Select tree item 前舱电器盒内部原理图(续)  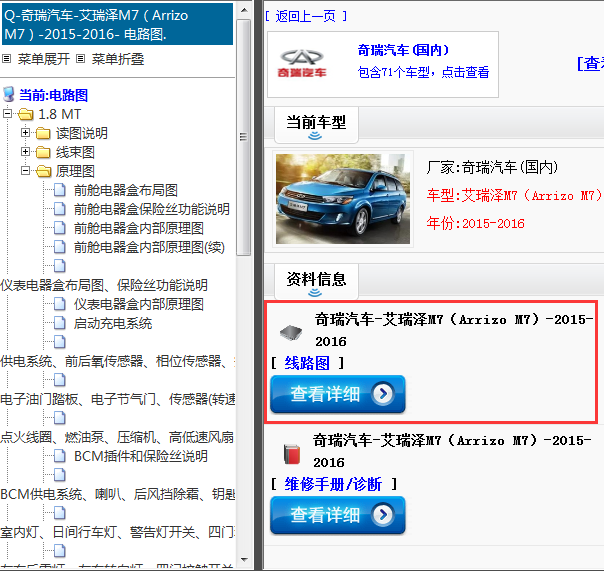point(149,247)
